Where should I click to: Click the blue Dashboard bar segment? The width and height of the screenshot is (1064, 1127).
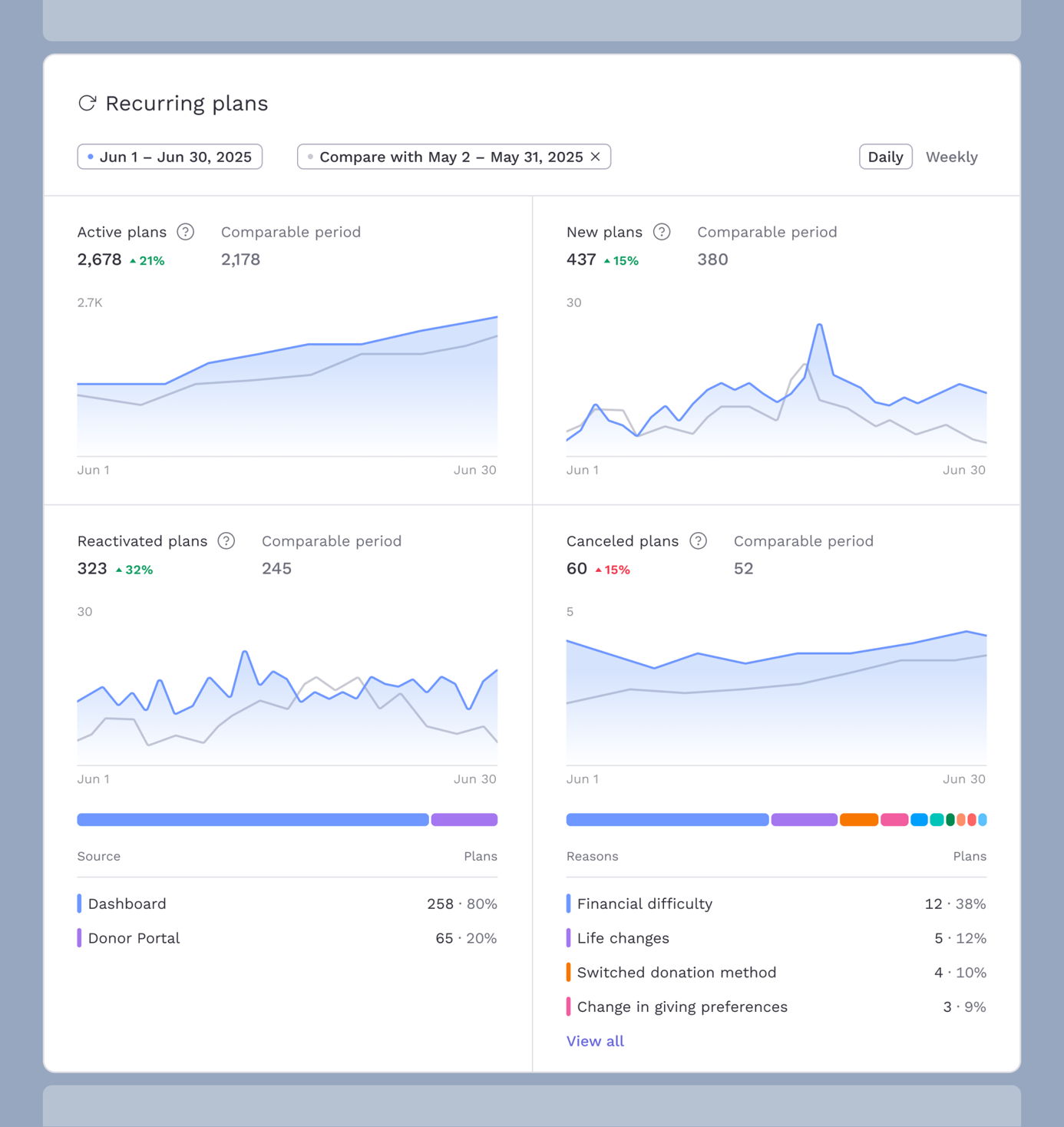point(253,820)
